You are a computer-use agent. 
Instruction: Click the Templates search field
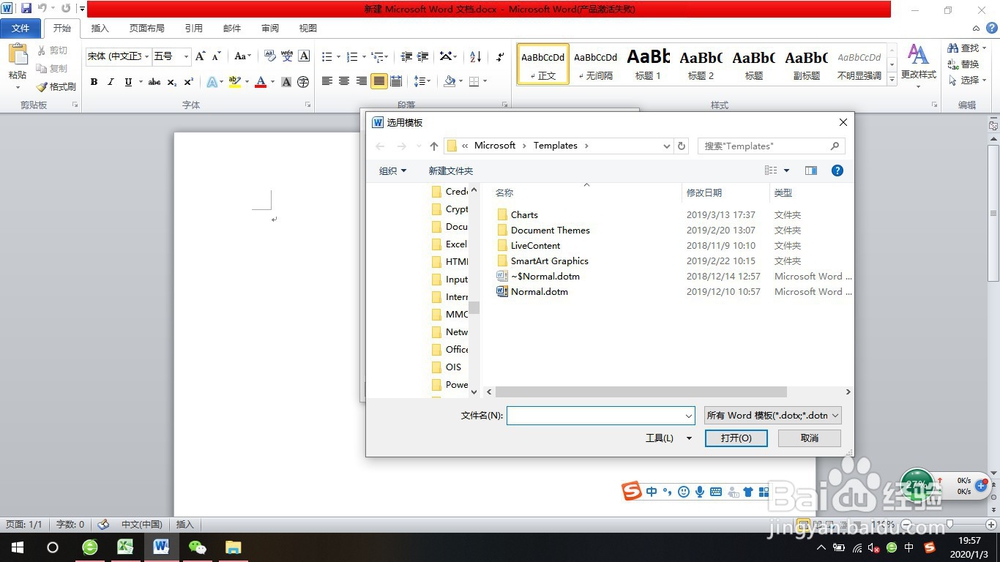[771, 146]
